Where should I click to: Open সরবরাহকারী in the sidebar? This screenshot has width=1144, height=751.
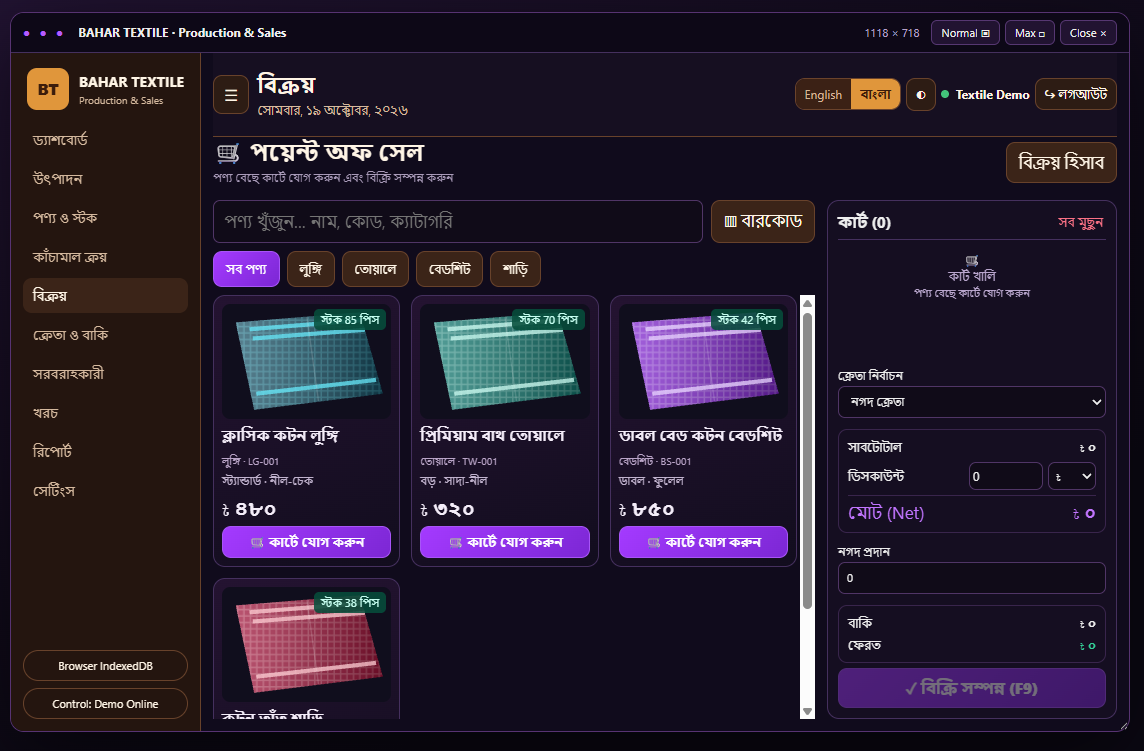pos(105,374)
